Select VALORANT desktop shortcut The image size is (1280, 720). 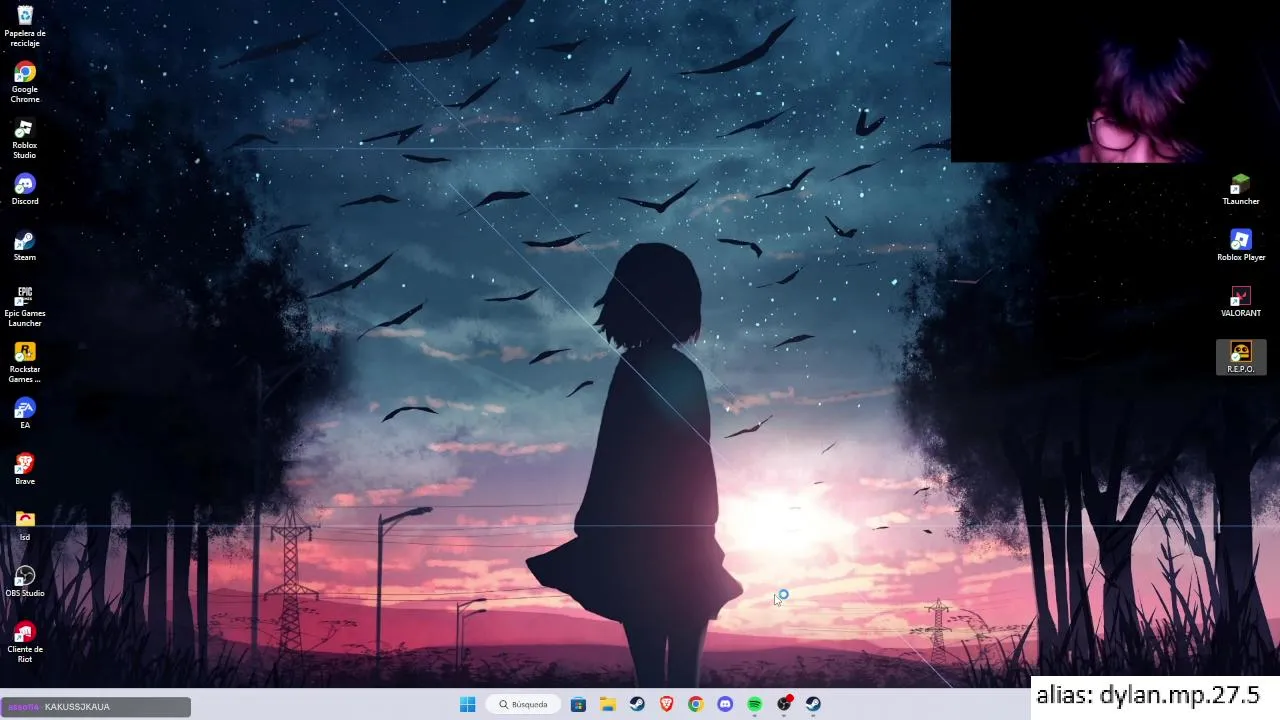[1241, 301]
